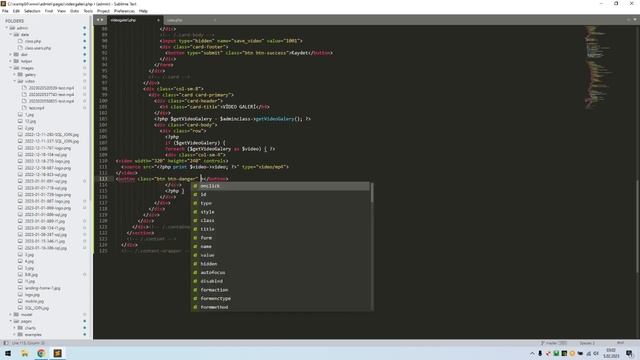Screen dimensions: 640x360
Task: Click the dist folder icon in sidebar
Action: pyautogui.click(x=16, y=54)
